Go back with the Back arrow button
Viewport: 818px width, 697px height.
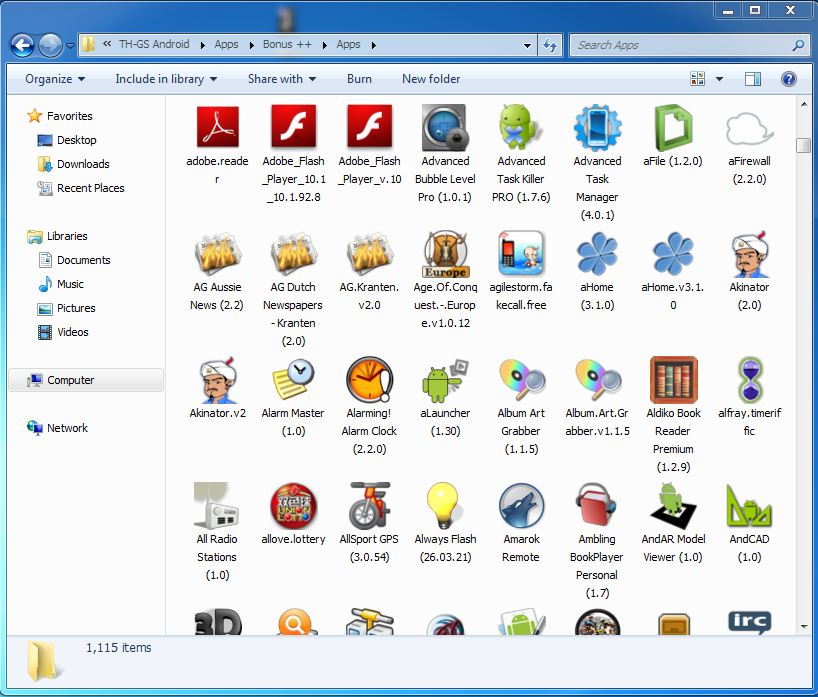tap(22, 45)
